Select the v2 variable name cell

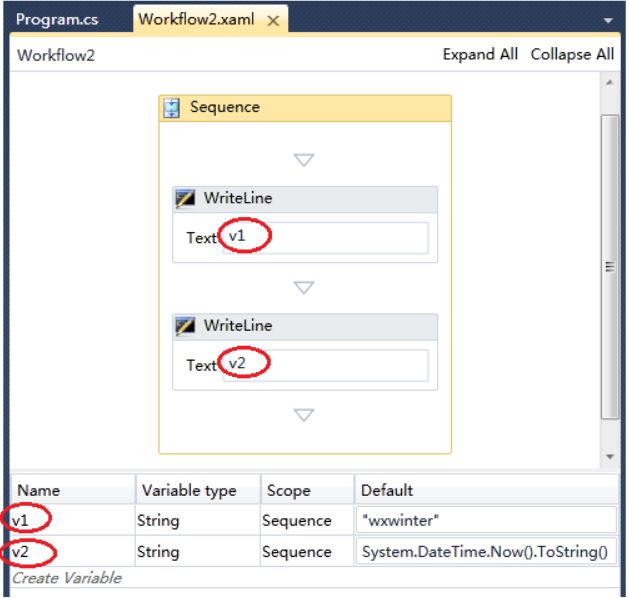[73, 552]
